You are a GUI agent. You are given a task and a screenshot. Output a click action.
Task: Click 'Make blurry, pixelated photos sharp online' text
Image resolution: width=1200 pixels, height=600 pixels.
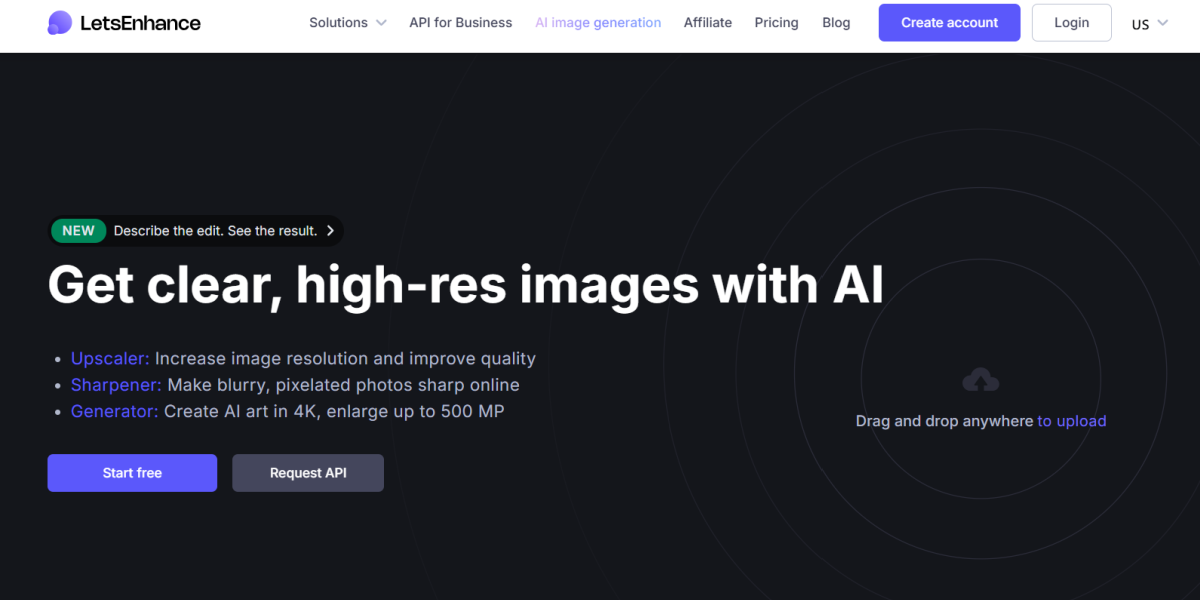(x=343, y=385)
